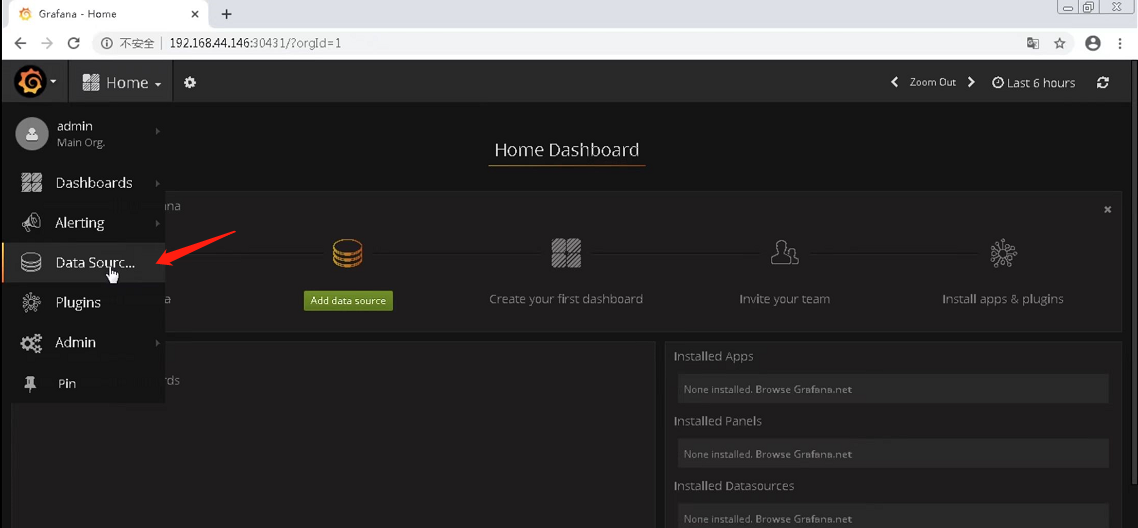Click Browse Grafana.net under Installed Datasources
1138x528 pixels.
(x=803, y=519)
